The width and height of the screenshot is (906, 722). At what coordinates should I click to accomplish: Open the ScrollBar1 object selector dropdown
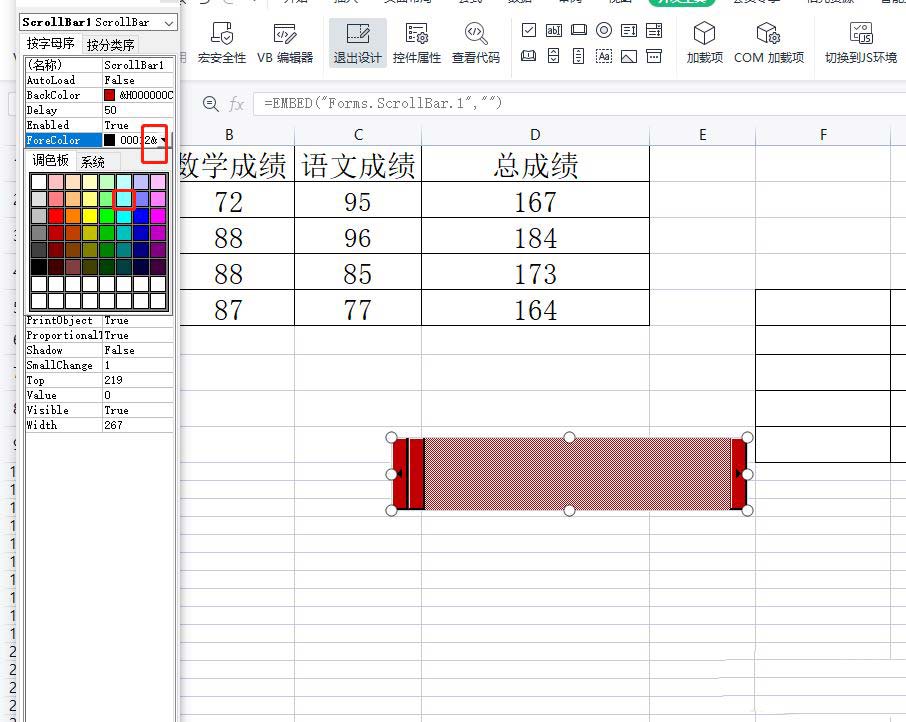coord(169,23)
